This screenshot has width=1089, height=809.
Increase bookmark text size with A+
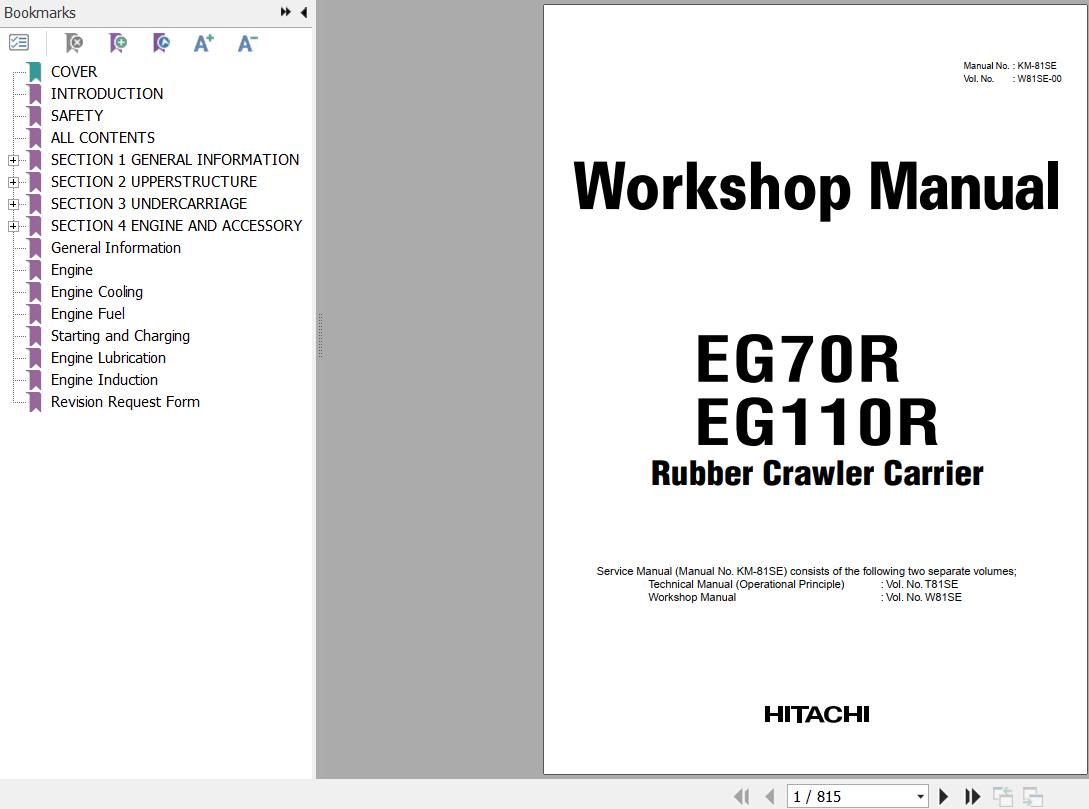(x=203, y=43)
